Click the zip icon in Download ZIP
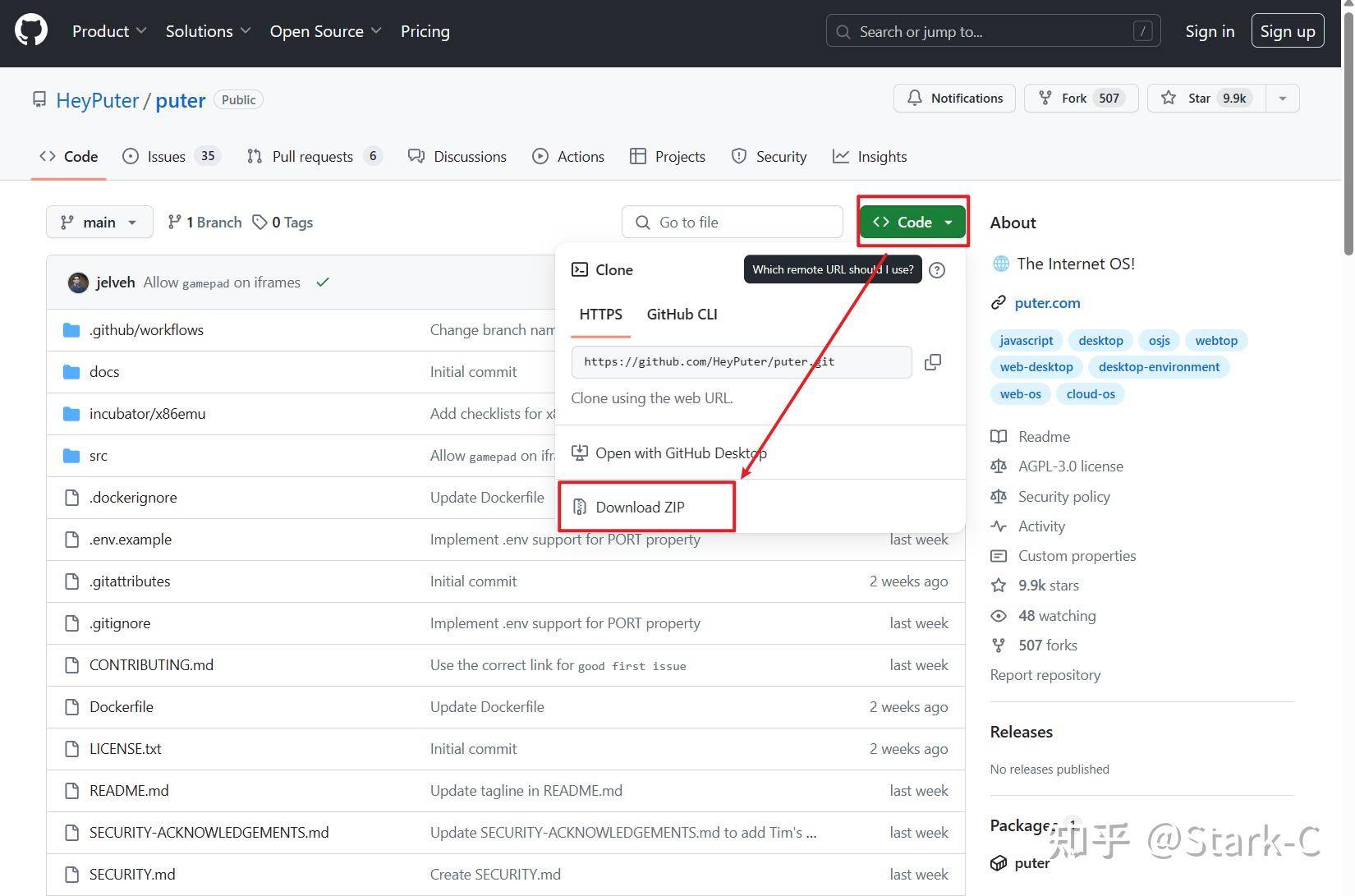The height and width of the screenshot is (896, 1355). pos(580,508)
